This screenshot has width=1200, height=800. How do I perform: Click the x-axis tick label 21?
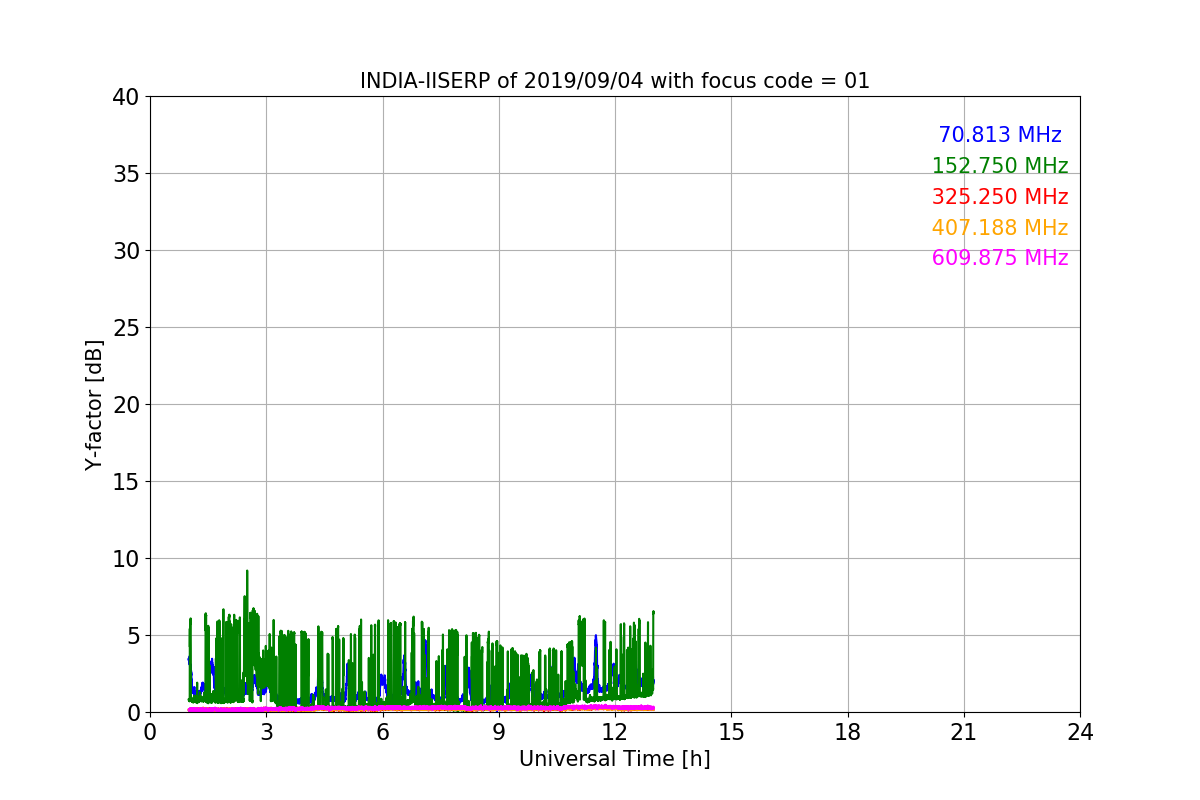click(964, 732)
